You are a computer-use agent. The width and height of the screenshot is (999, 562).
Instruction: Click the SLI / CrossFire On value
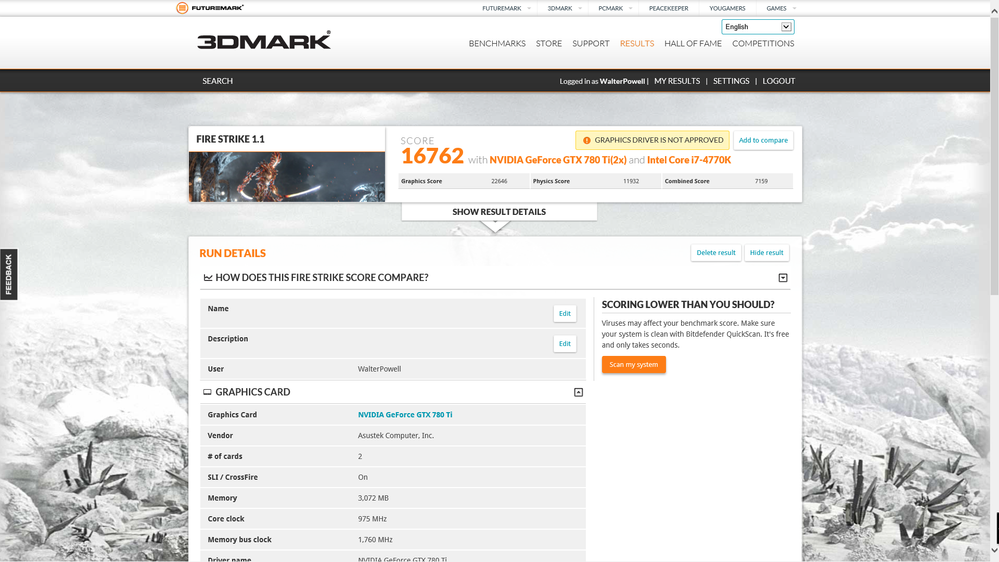click(x=363, y=477)
